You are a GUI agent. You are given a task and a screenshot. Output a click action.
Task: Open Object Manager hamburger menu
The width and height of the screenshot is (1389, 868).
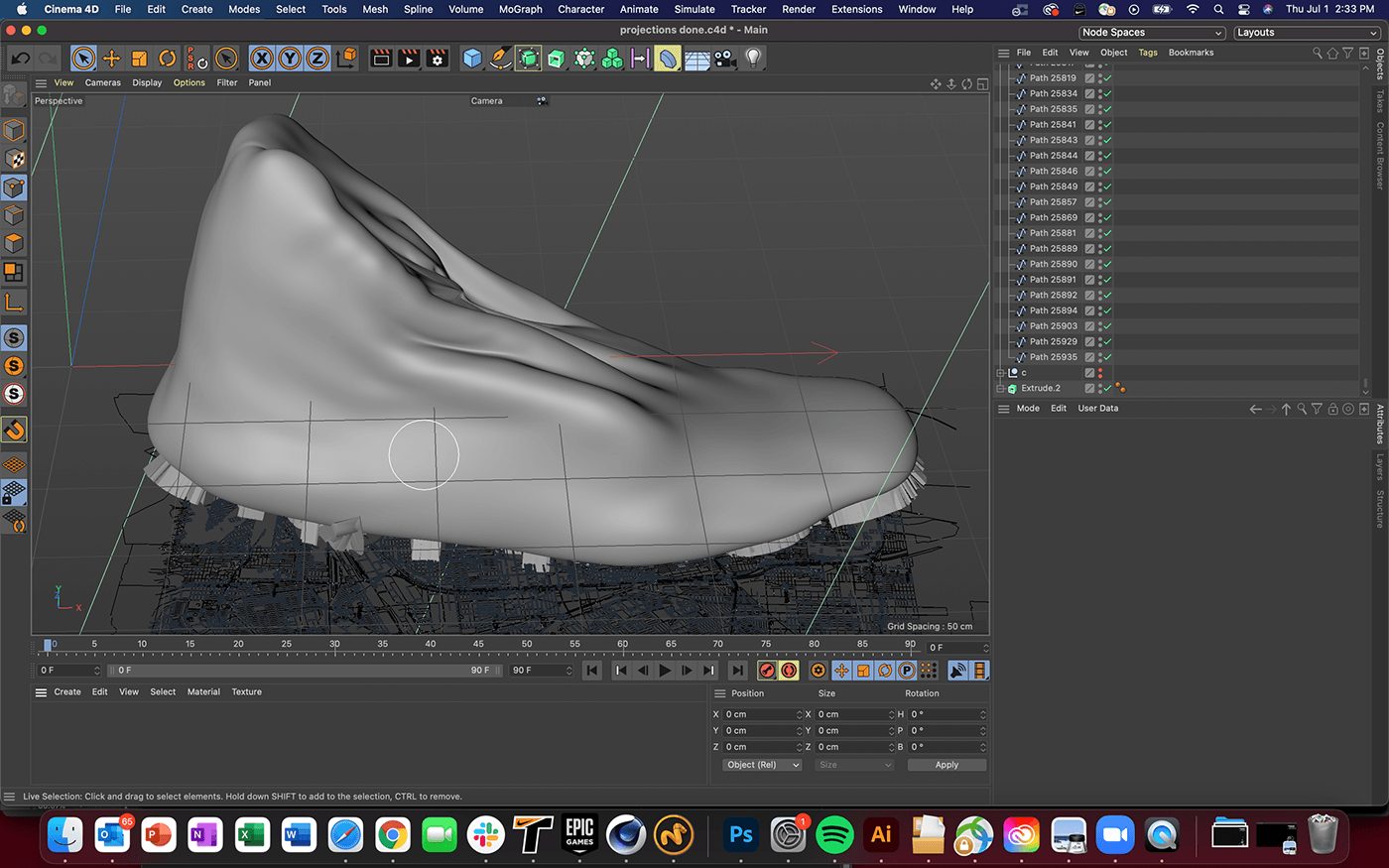coord(1003,53)
